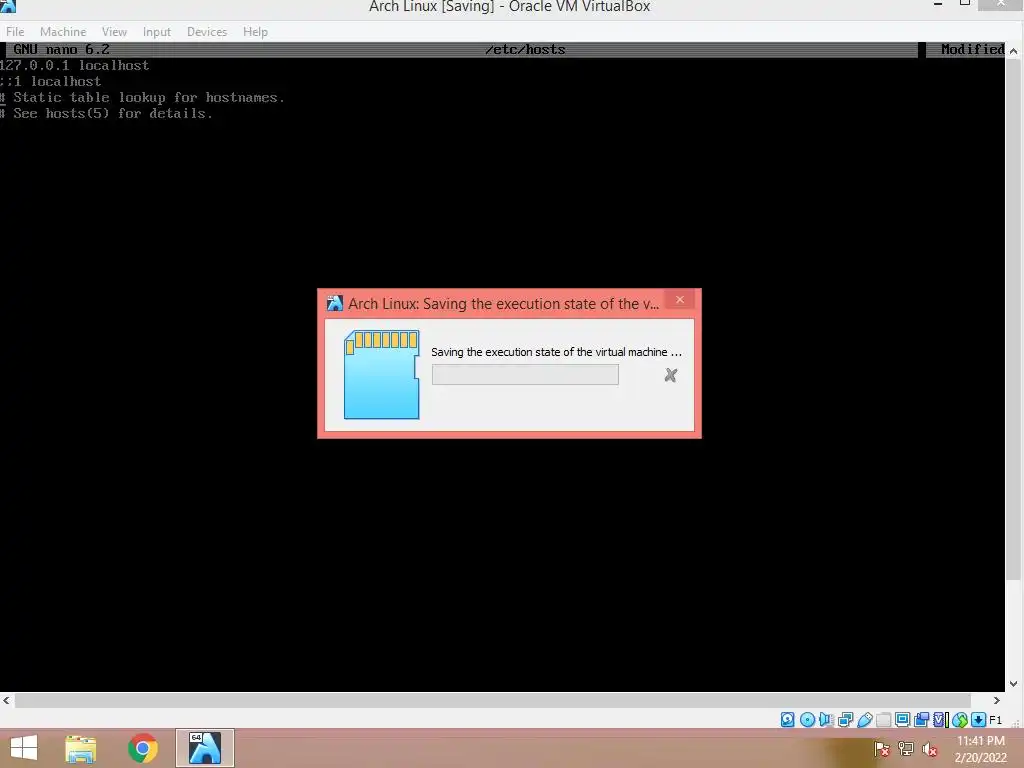The width and height of the screenshot is (1024, 768).
Task: Open the Devices menu
Action: [207, 31]
